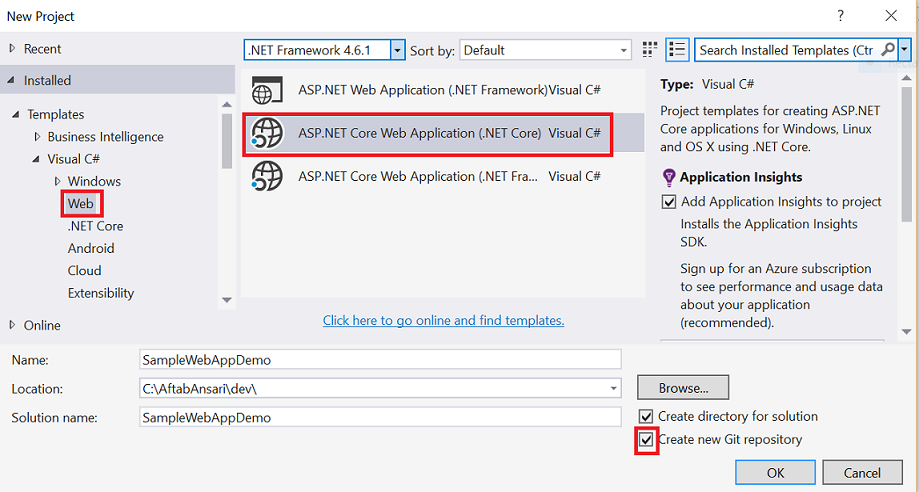919x492 pixels.
Task: Select ASP.NET Core Web Application (.NET Fra... template name
Action: click(417, 177)
